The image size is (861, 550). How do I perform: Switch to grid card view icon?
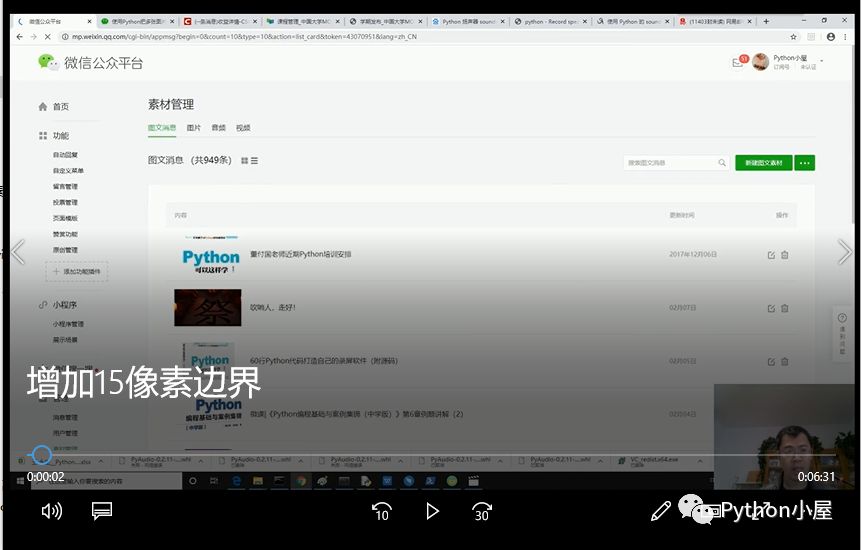pyautogui.click(x=244, y=161)
